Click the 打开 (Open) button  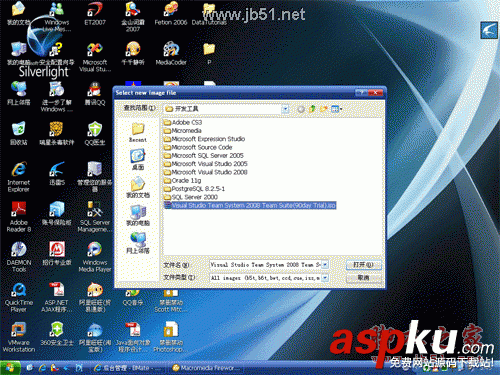point(363,265)
